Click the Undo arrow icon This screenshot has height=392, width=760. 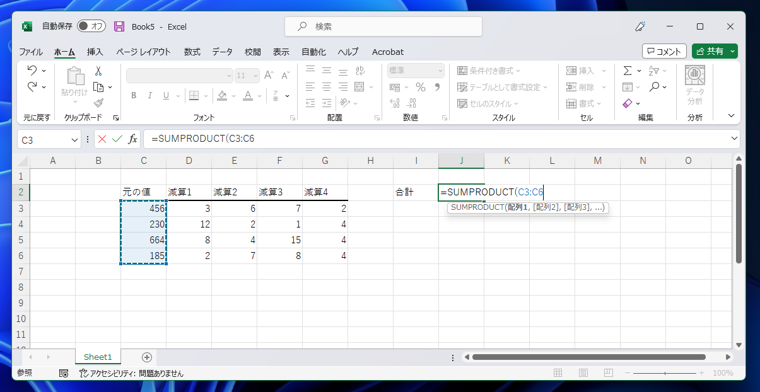32,71
